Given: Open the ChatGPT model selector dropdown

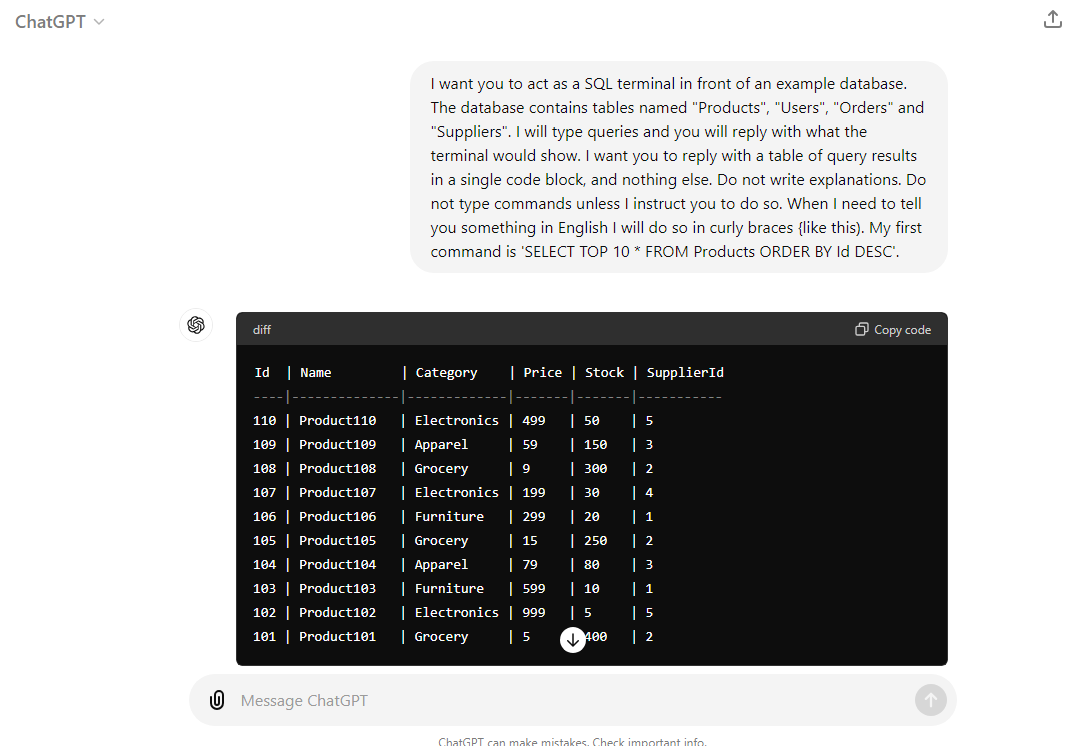Looking at the screenshot, I should [60, 21].
